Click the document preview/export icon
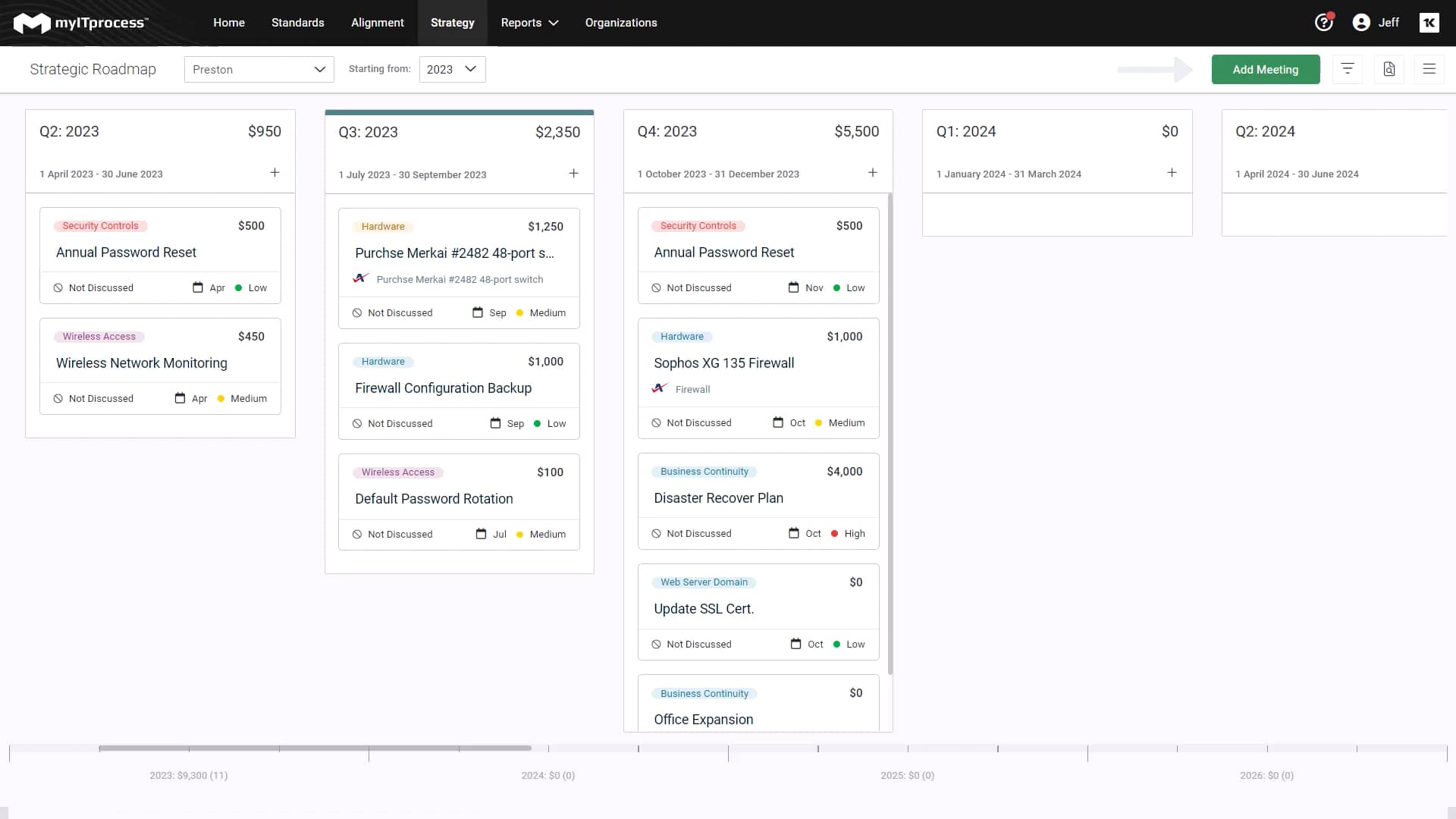Screen dimensions: 1456x819 1389,69
